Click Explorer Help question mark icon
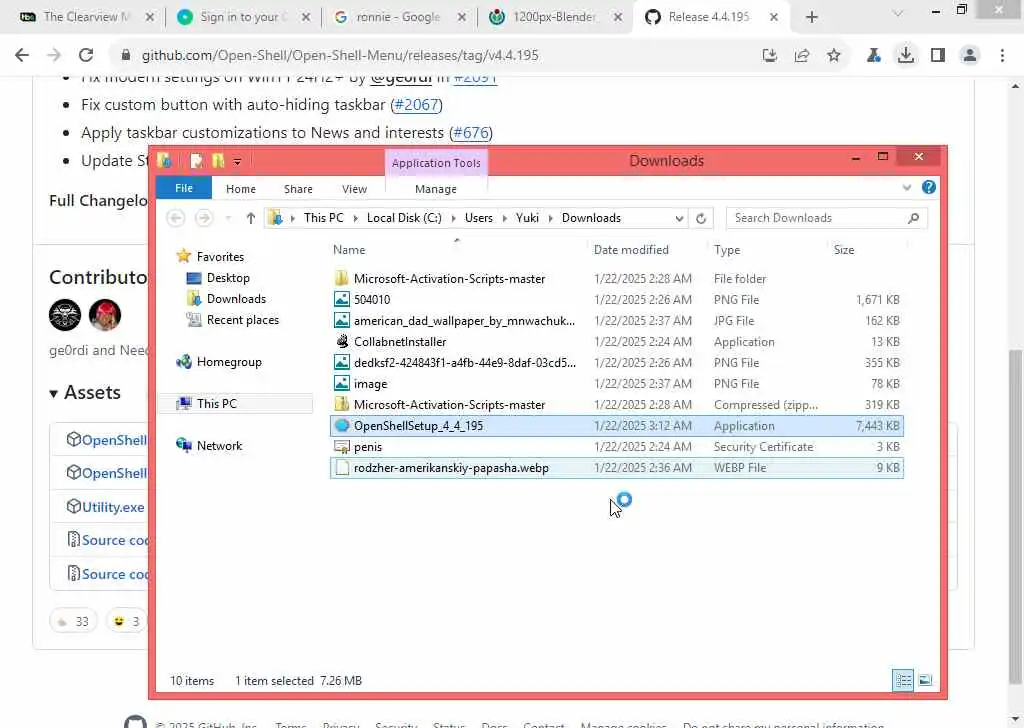 (x=928, y=187)
